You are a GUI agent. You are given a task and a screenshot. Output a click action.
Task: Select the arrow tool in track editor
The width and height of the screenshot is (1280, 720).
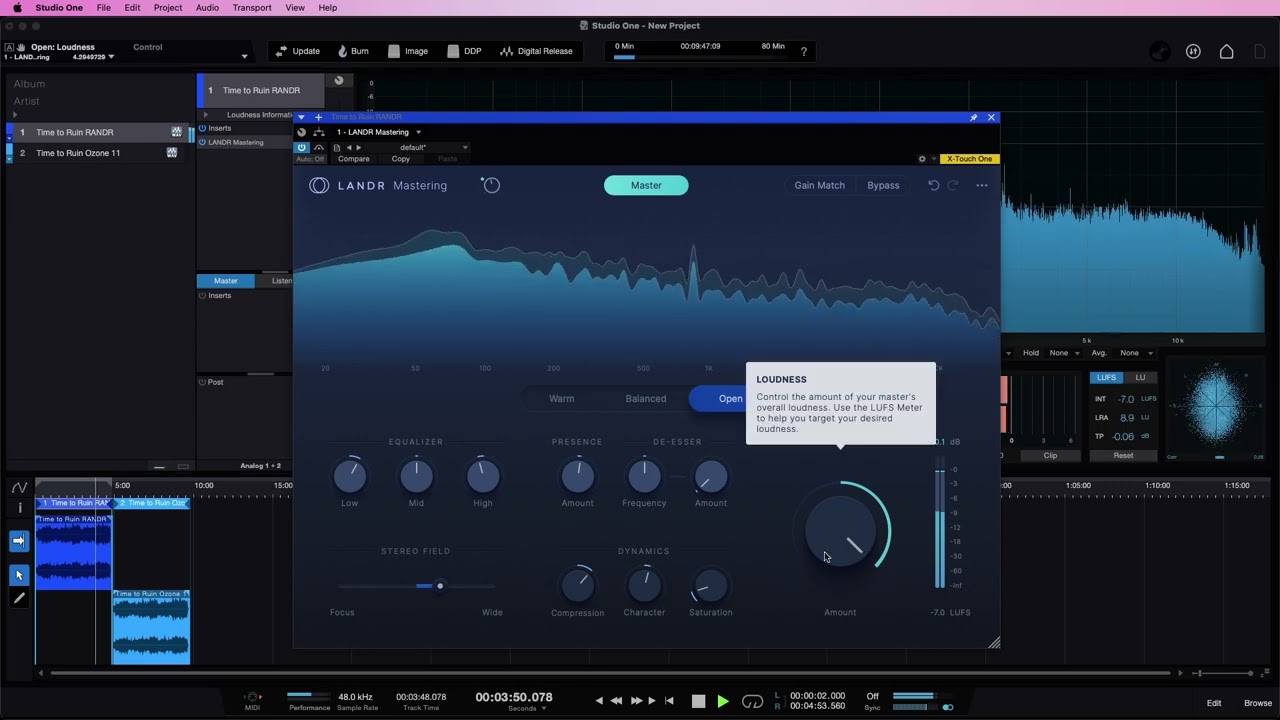[x=19, y=575]
